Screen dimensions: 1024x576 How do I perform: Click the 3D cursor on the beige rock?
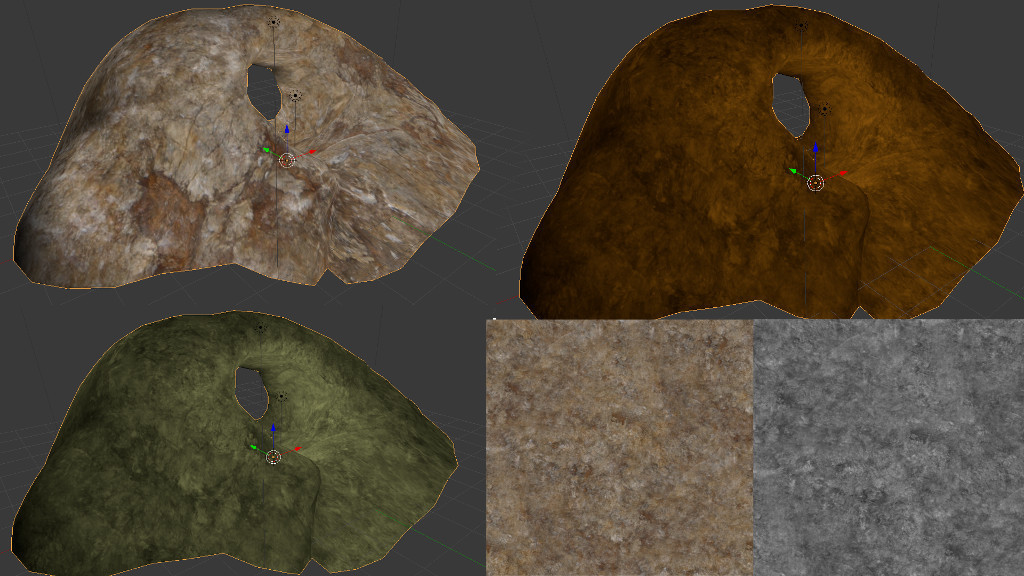(287, 160)
